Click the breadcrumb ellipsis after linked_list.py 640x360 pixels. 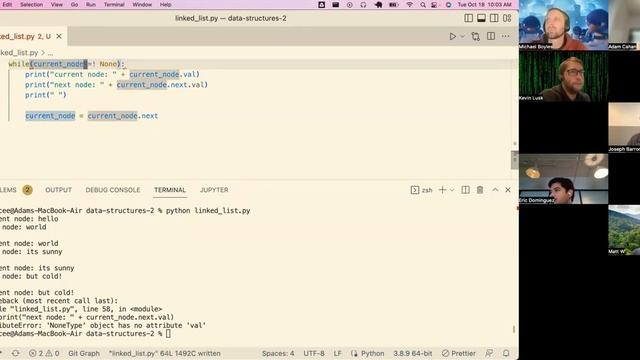tap(50, 53)
